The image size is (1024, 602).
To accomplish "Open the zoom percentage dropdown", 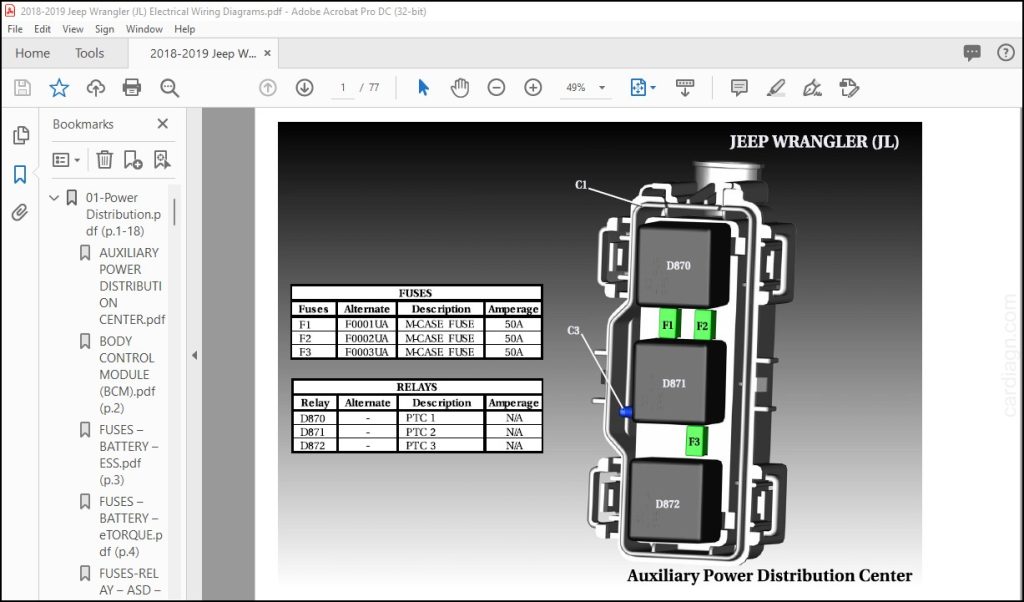I will (601, 87).
